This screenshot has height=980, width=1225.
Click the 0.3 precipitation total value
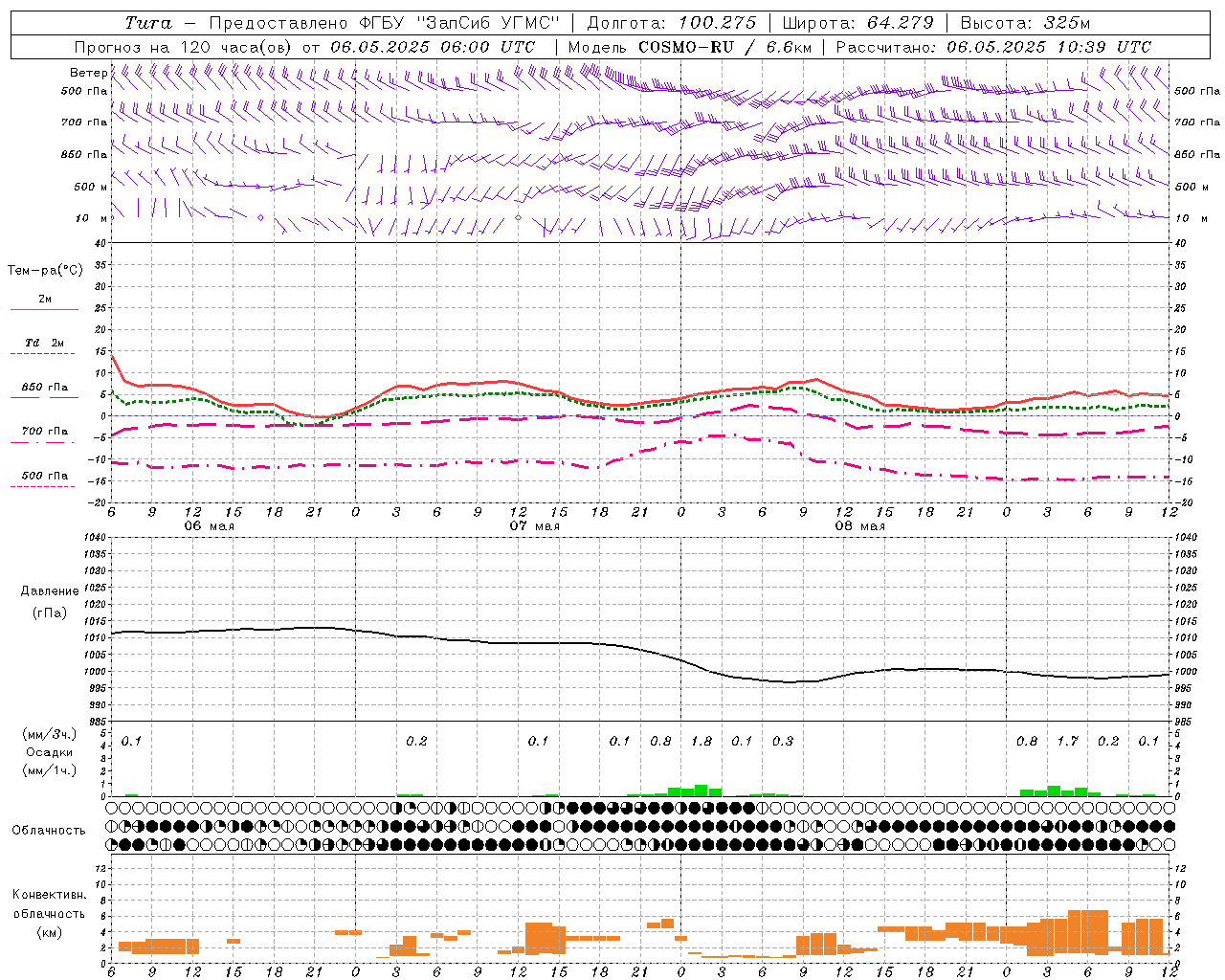point(783,741)
